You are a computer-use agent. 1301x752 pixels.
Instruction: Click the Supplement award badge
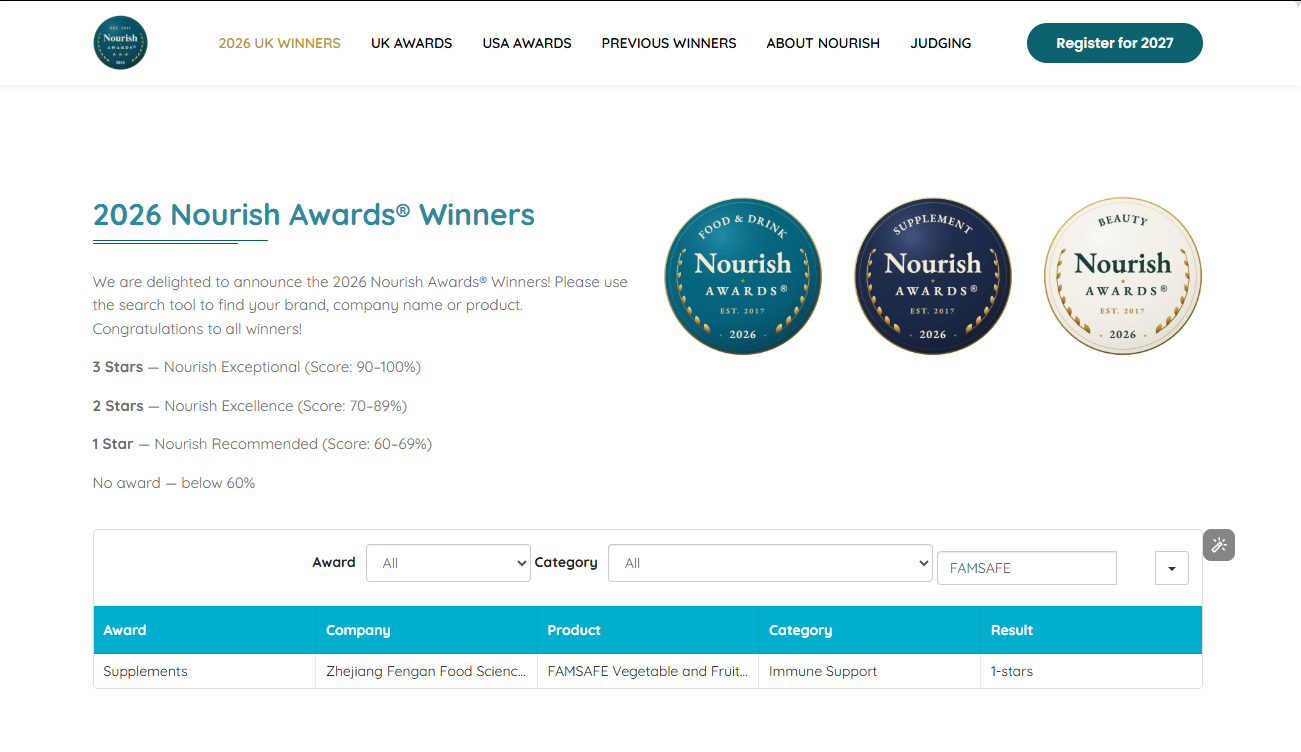pos(933,276)
